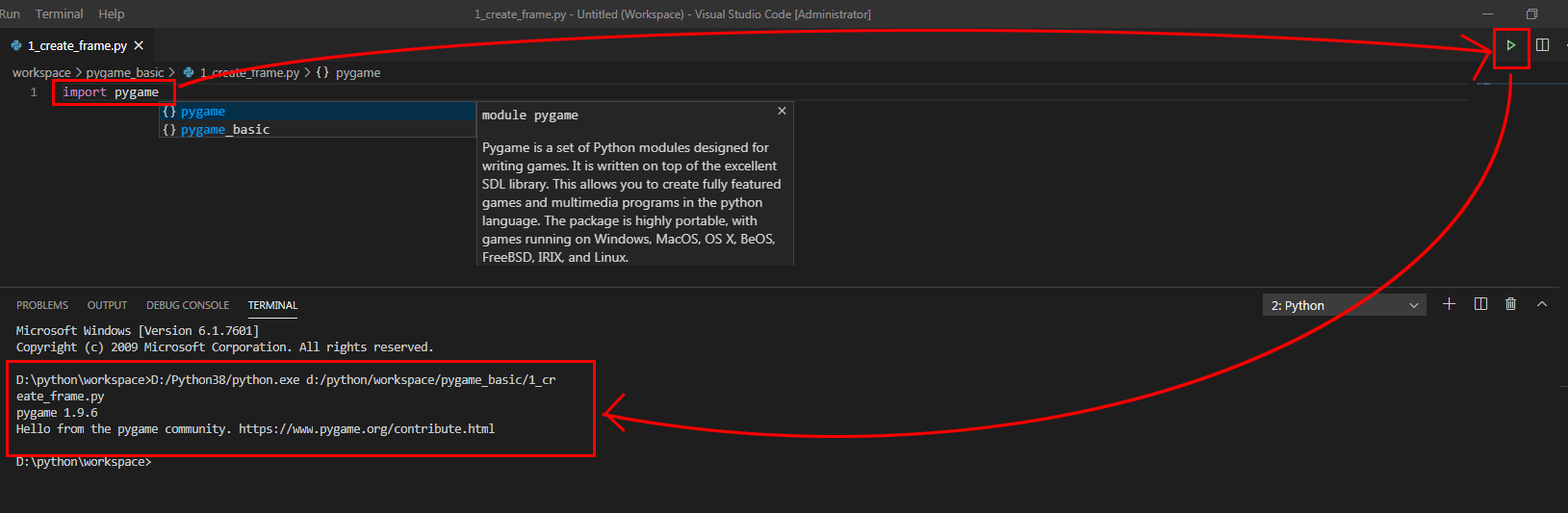
Task: Click 'Microsoft Windows [Version 6.1.7601]' terminal line
Action: [138, 330]
